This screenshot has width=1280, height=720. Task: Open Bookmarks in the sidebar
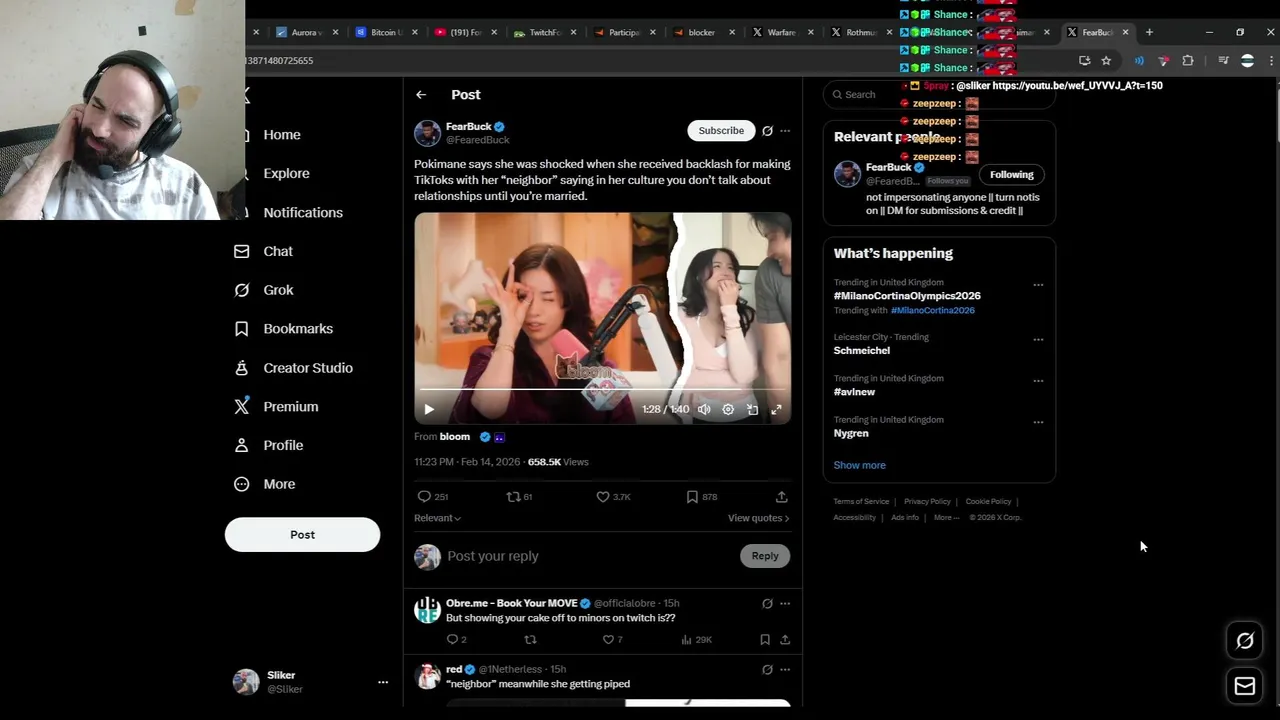[x=298, y=329]
